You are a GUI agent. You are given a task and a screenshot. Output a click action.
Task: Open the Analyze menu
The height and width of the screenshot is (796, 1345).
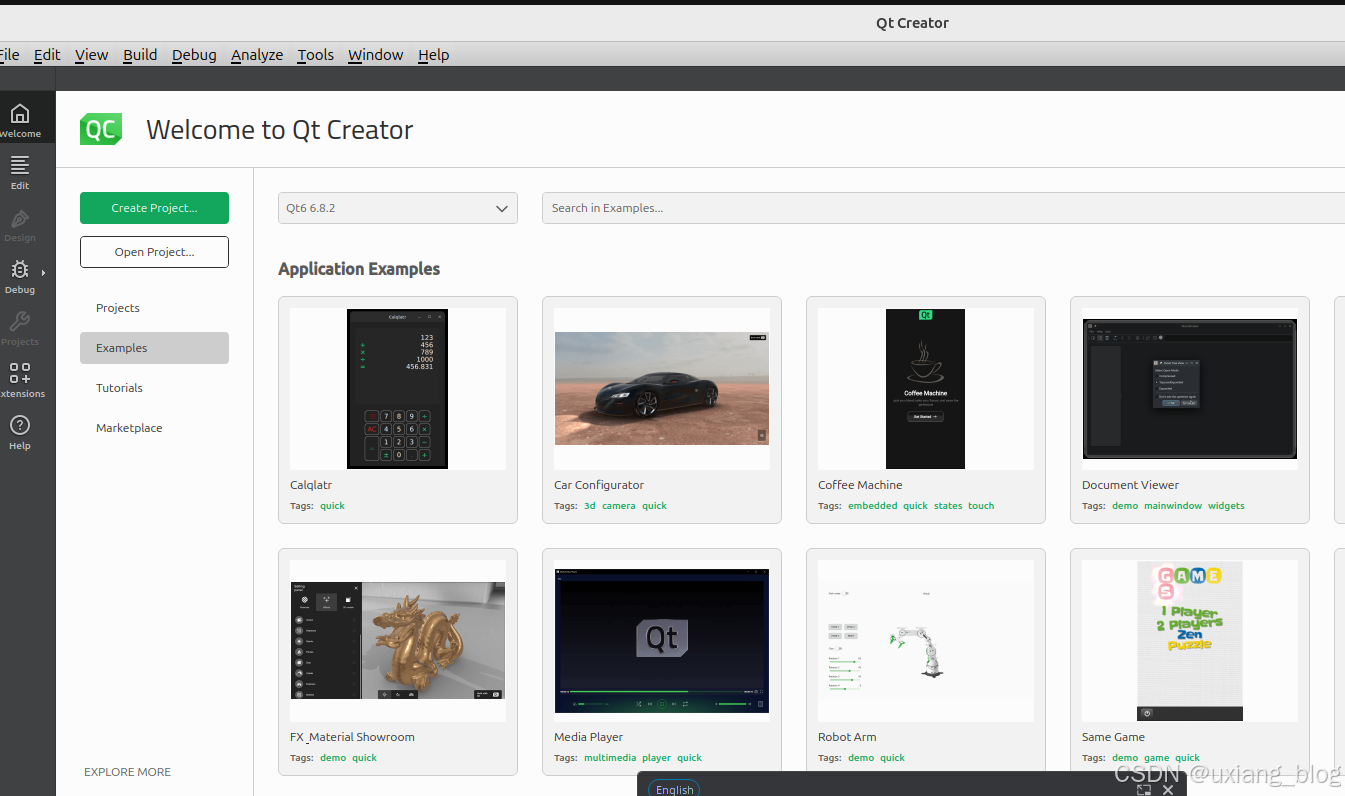coord(257,55)
